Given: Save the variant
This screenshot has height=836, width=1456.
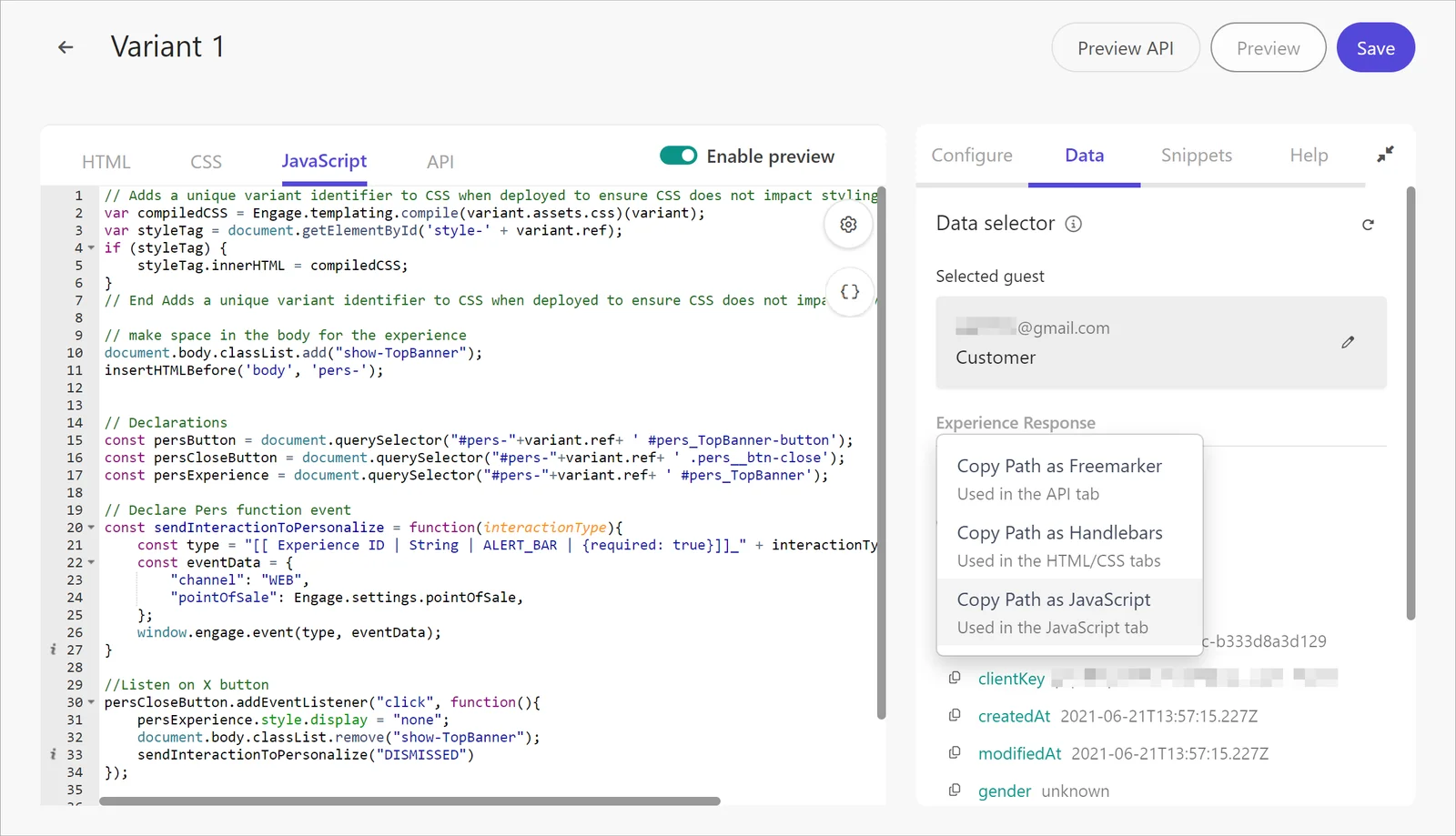Looking at the screenshot, I should click(x=1376, y=48).
